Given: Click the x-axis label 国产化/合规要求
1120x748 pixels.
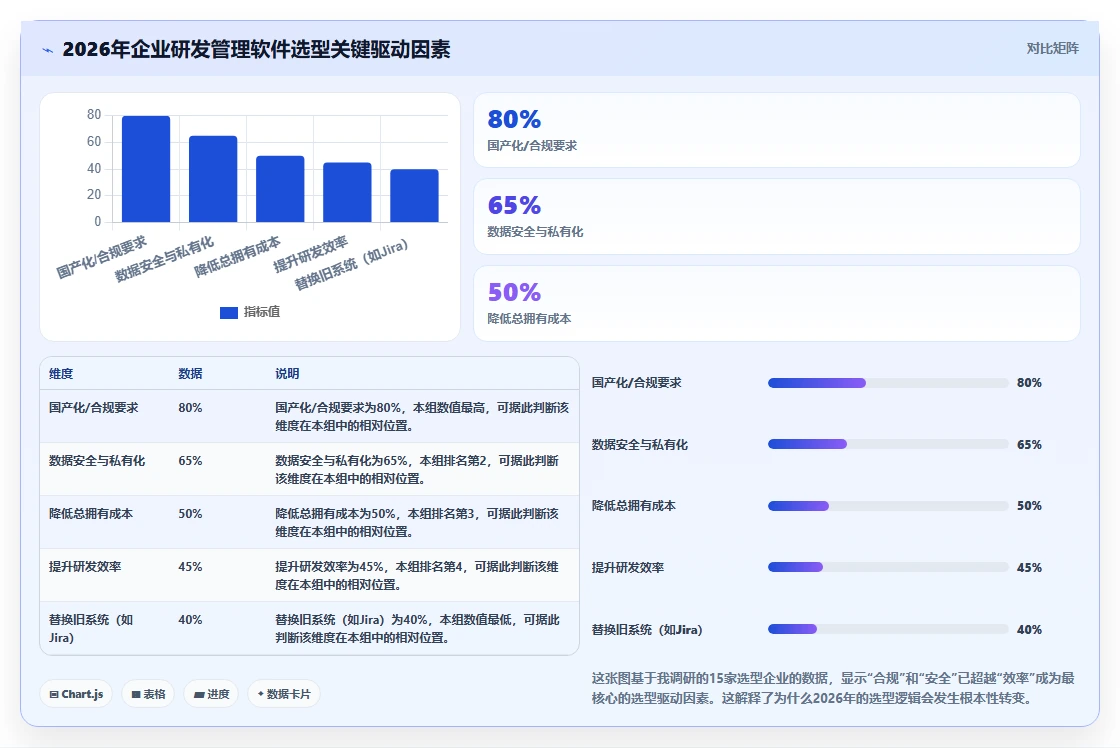Looking at the screenshot, I should pos(101,257).
